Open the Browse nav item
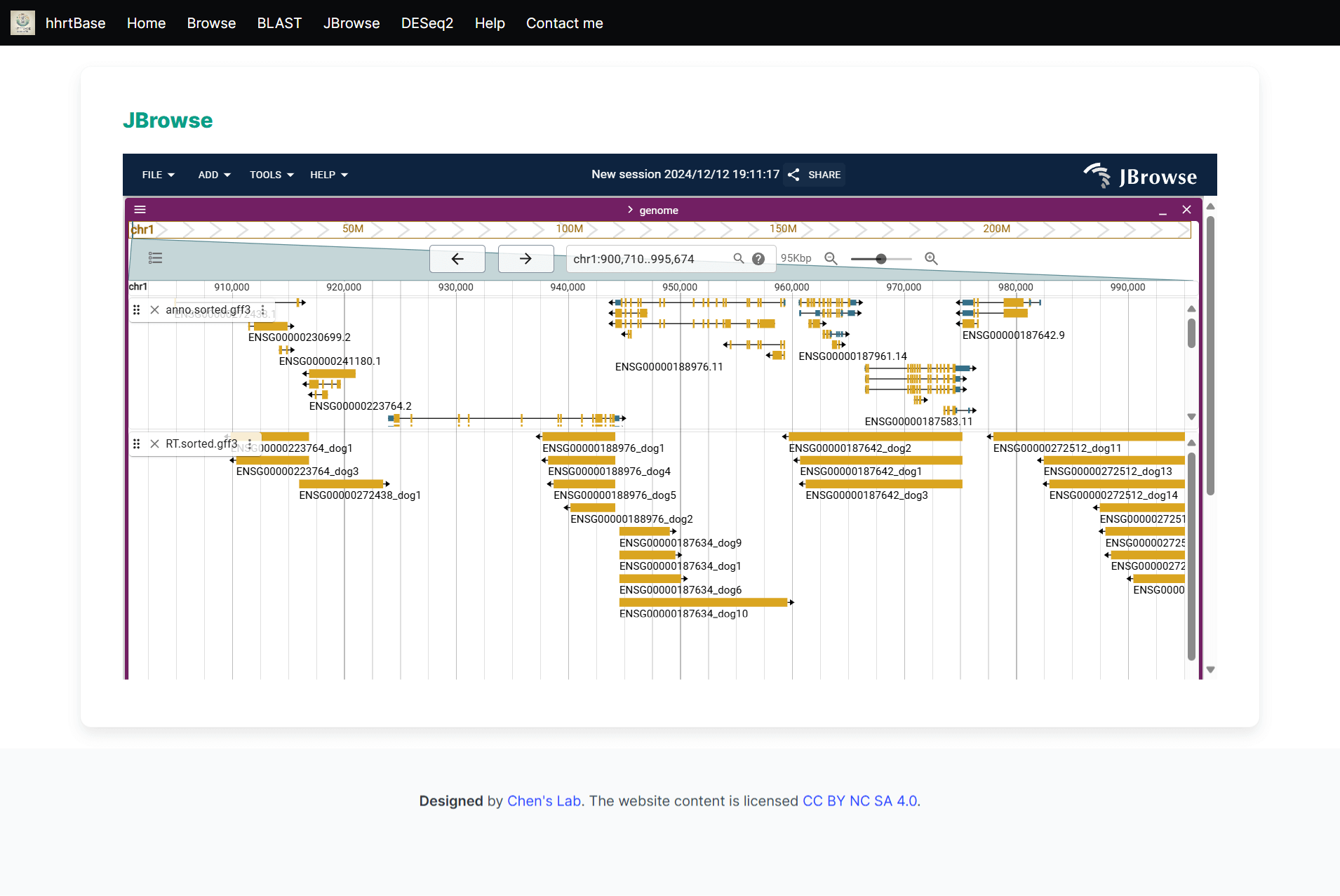 click(211, 23)
